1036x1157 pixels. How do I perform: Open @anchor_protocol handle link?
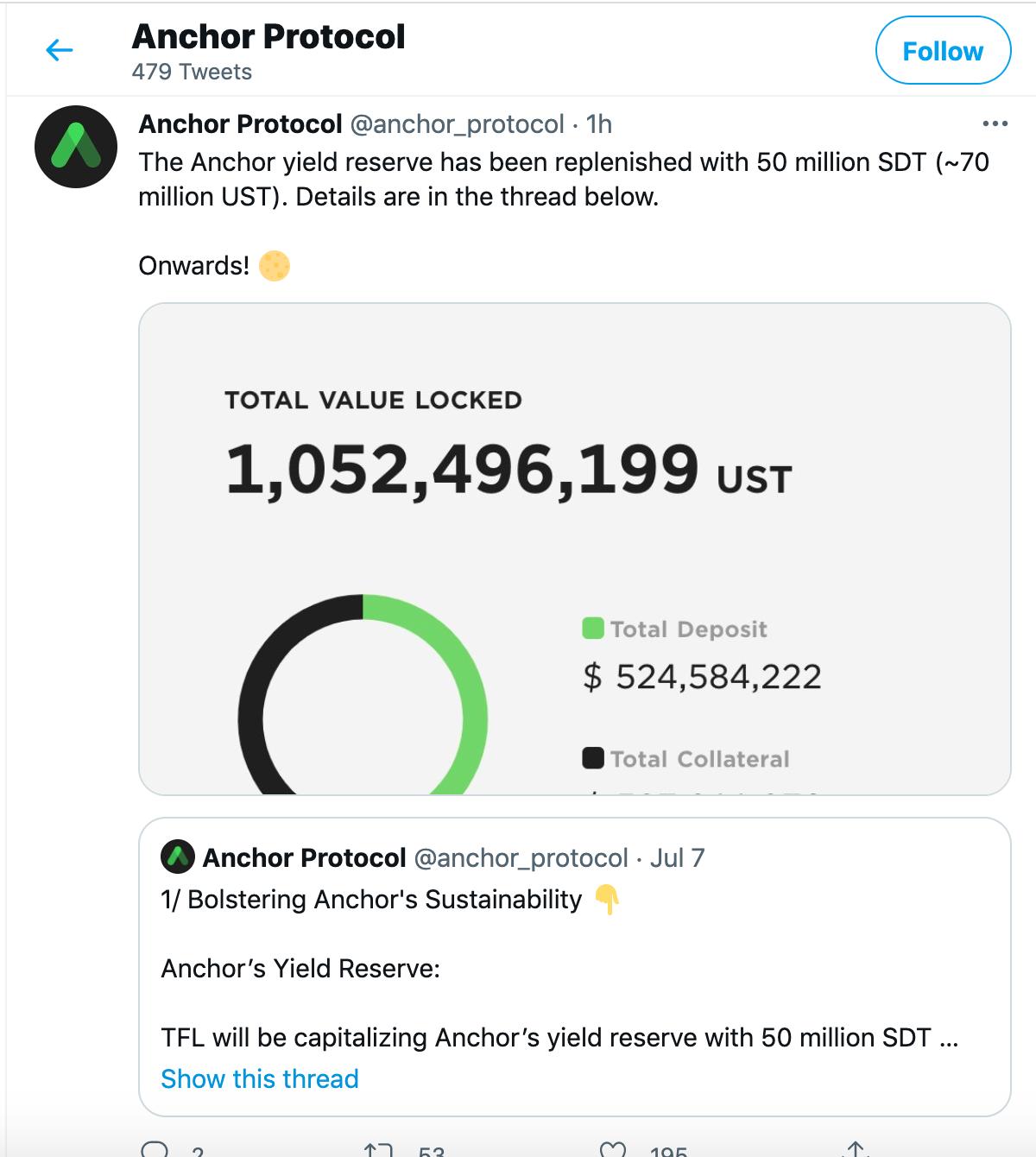(459, 124)
